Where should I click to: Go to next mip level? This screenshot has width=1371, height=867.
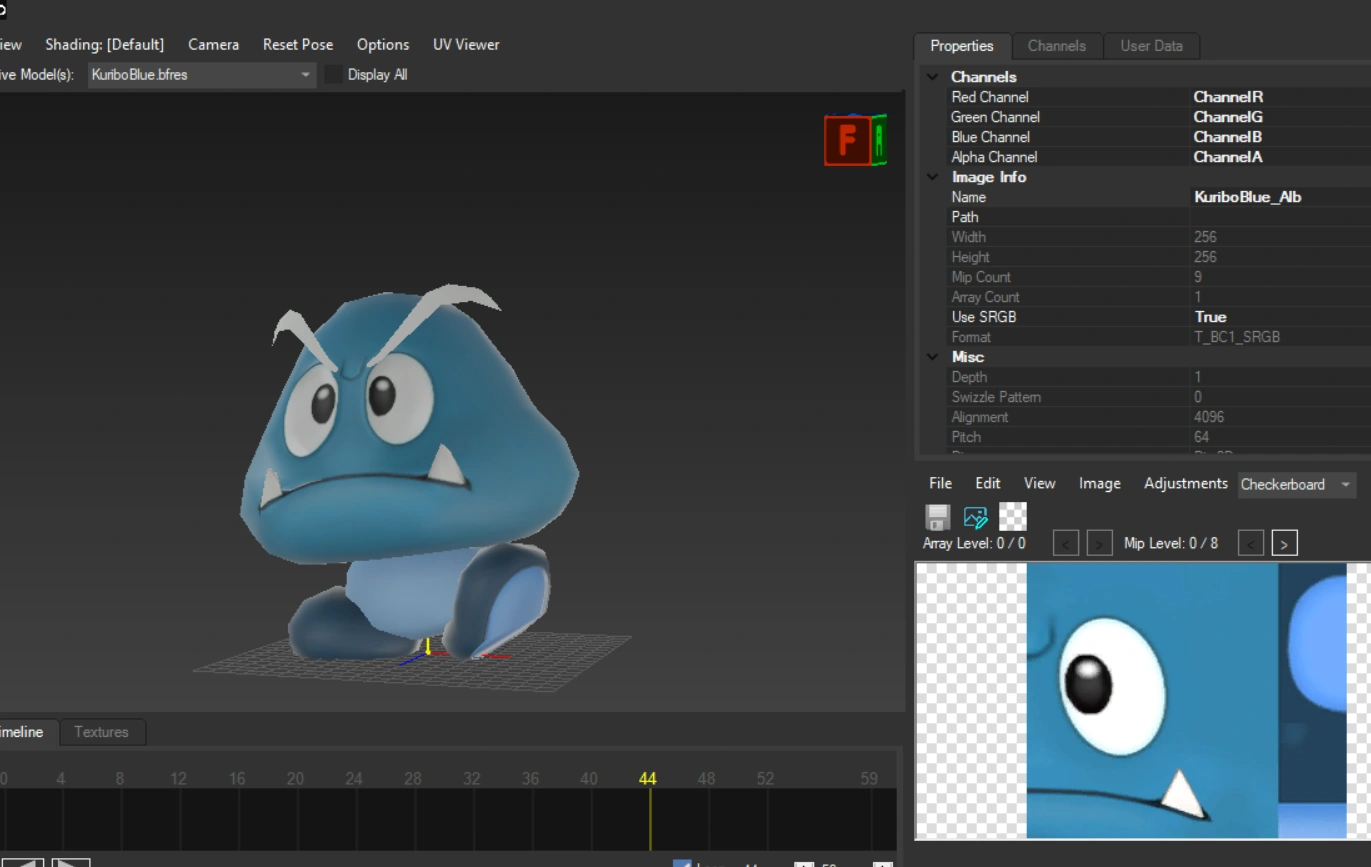coord(1284,543)
